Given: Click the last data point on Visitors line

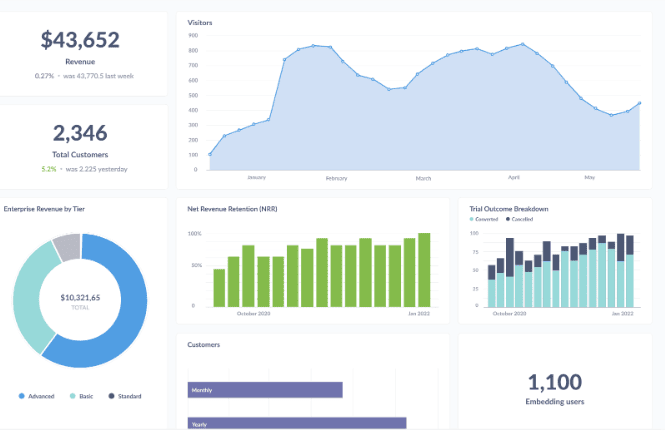Looking at the screenshot, I should (x=639, y=103).
